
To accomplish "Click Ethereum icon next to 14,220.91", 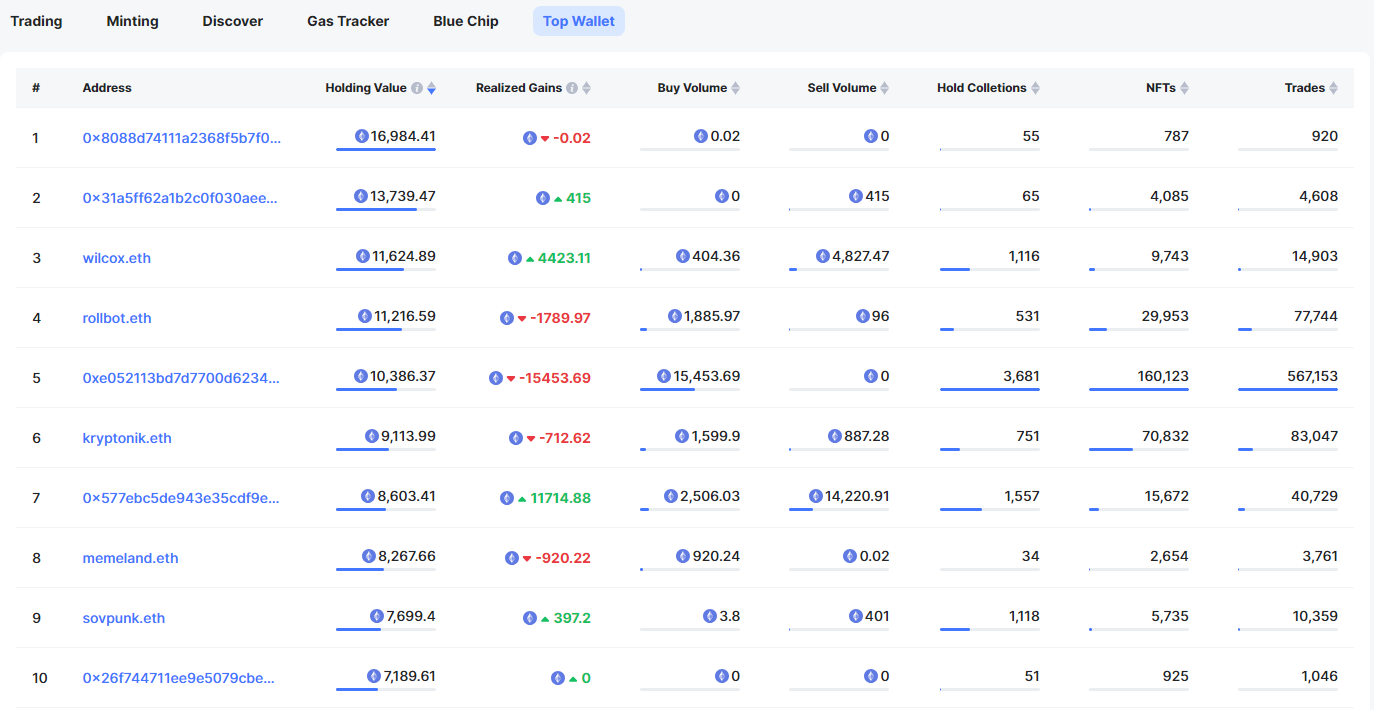I will (x=816, y=496).
